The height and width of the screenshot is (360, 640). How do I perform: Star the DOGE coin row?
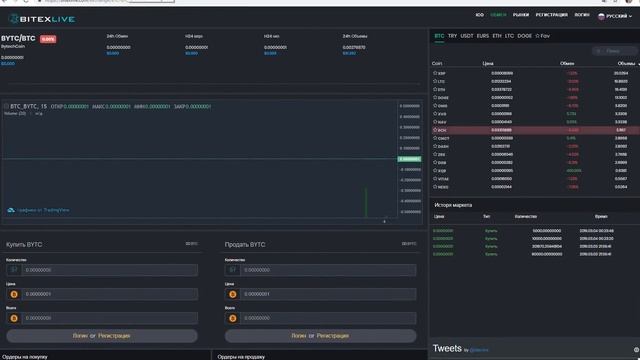coord(435,97)
